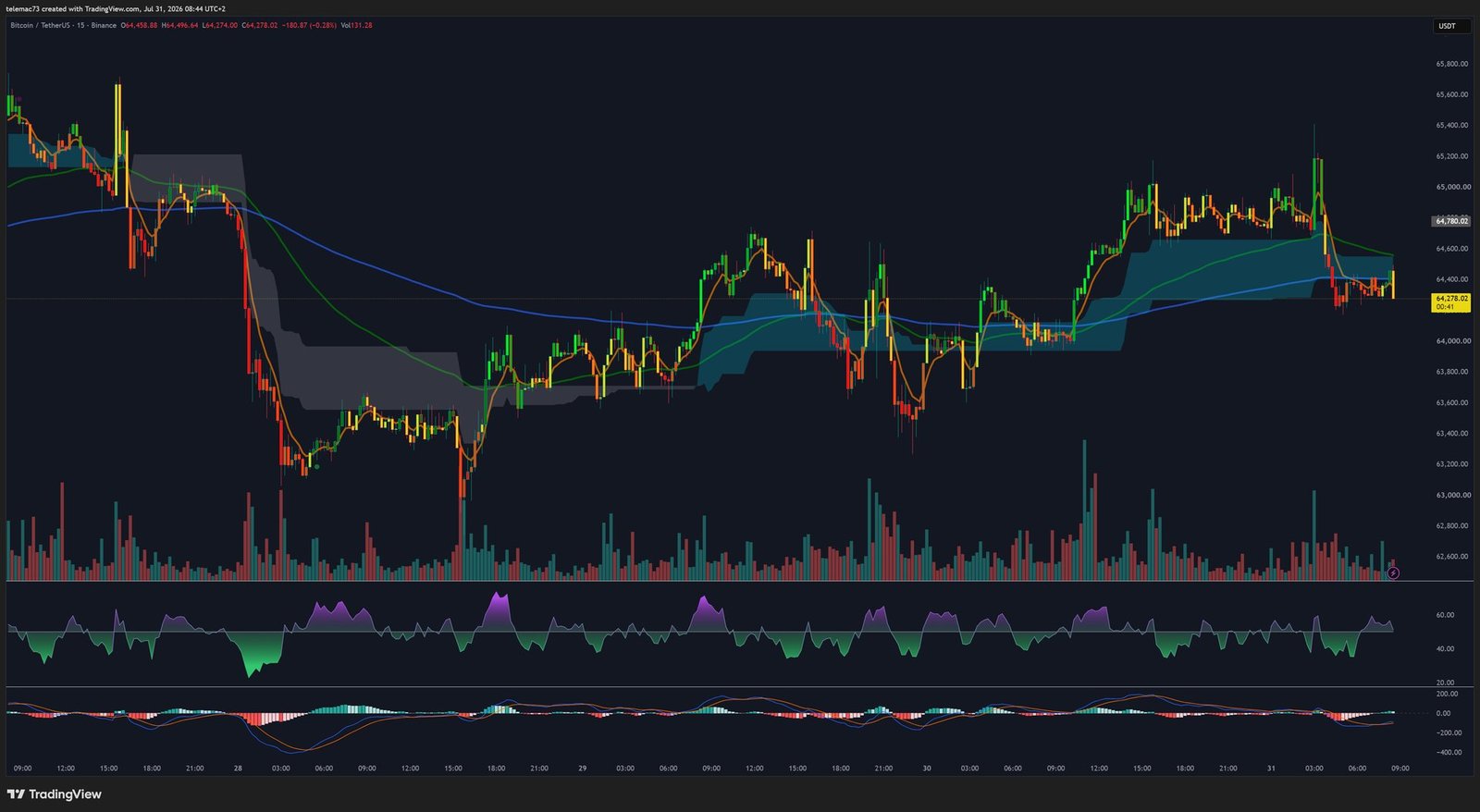Click the RSI scale label 20.00
The height and width of the screenshot is (812, 1480).
pos(1445,683)
